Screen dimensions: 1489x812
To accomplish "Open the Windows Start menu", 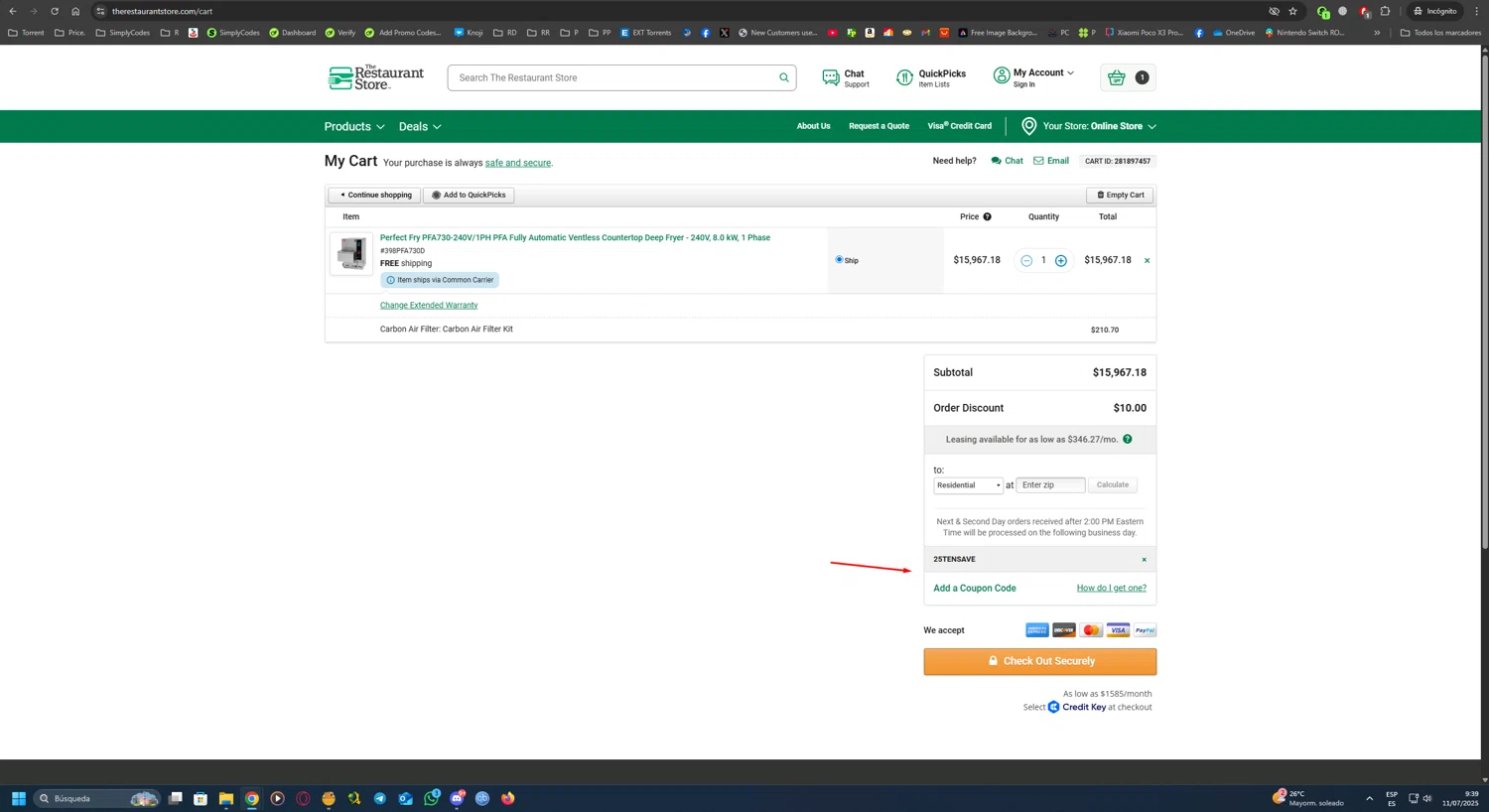I will [x=18, y=798].
